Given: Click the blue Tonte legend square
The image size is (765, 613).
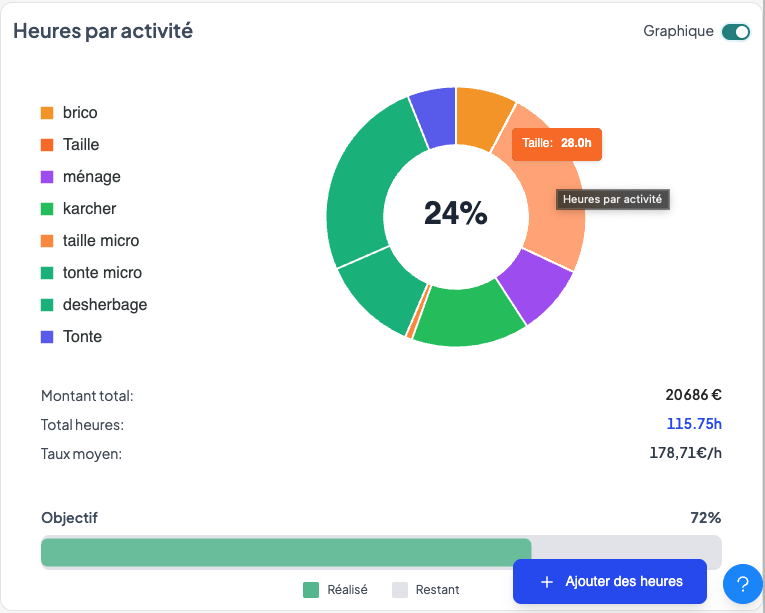Looking at the screenshot, I should pos(47,337).
